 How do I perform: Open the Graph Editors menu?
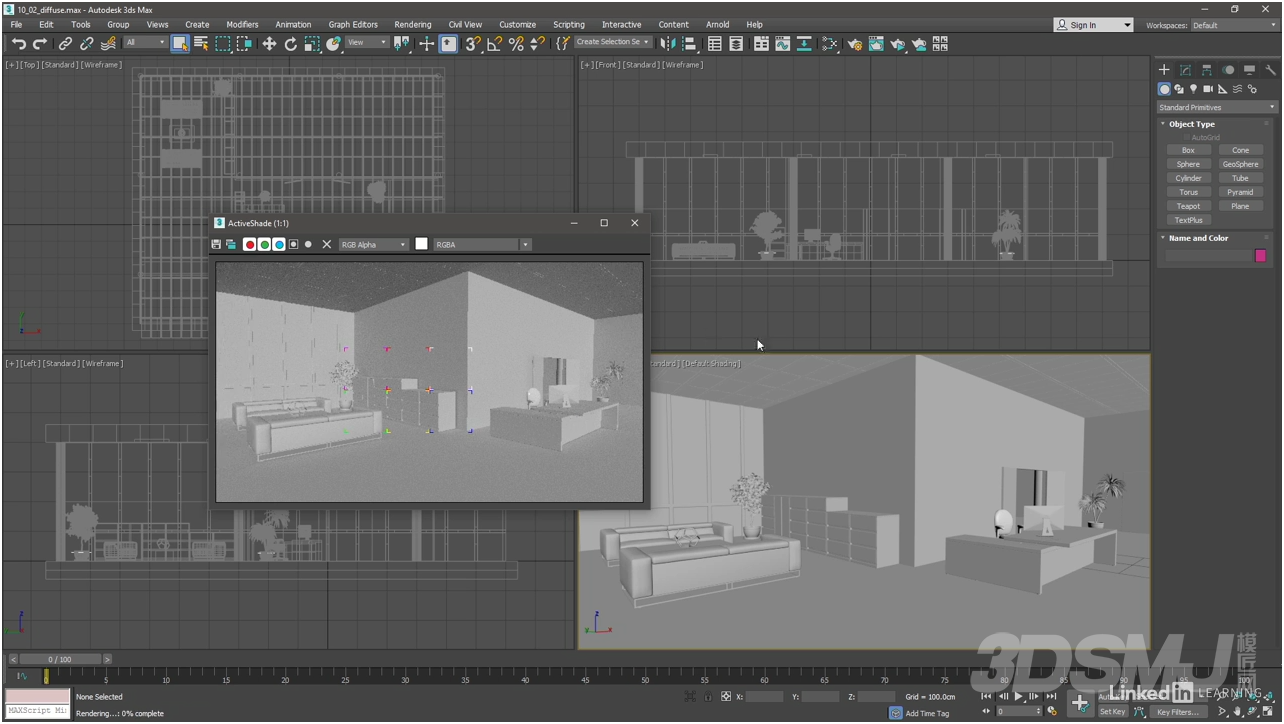[353, 24]
